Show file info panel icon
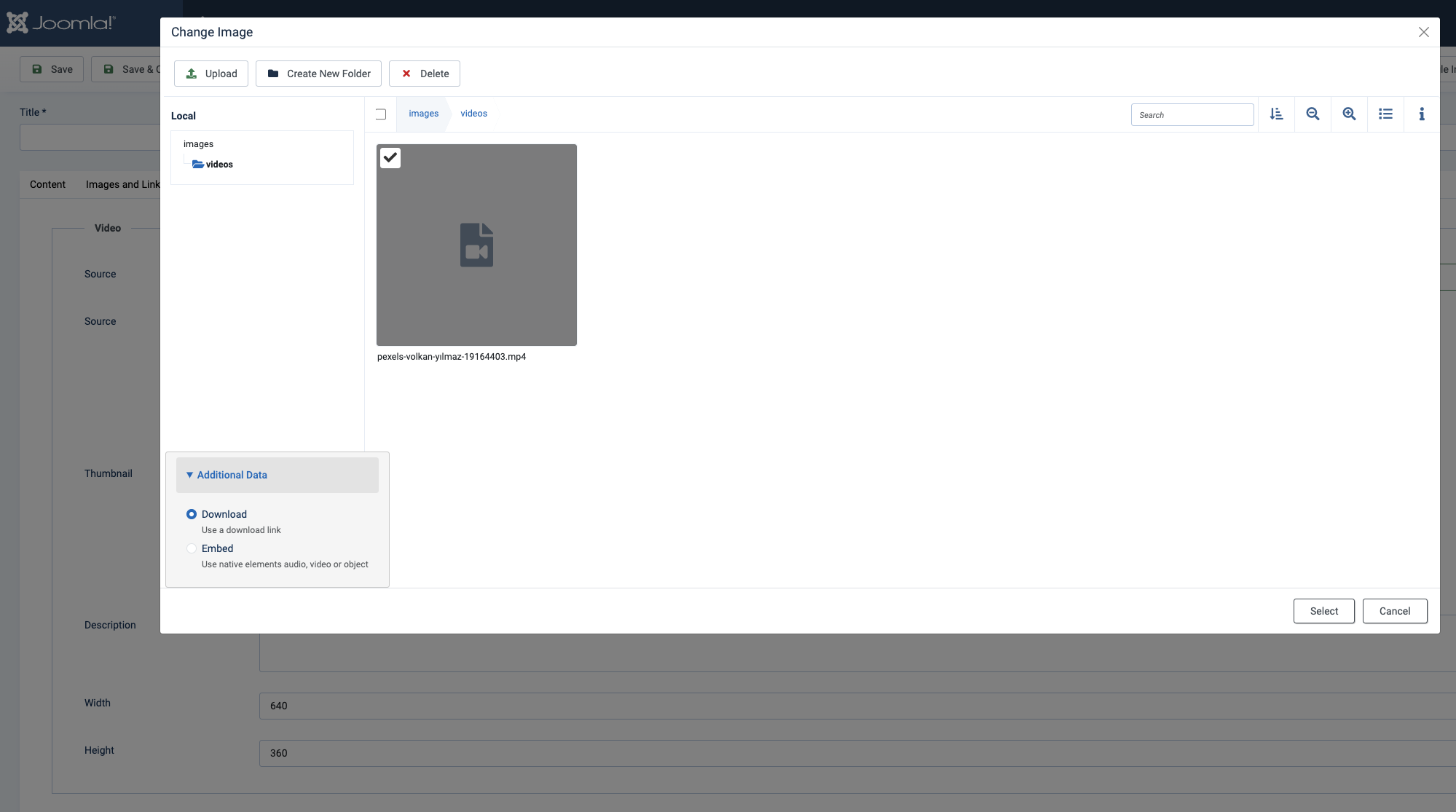 pos(1421,114)
